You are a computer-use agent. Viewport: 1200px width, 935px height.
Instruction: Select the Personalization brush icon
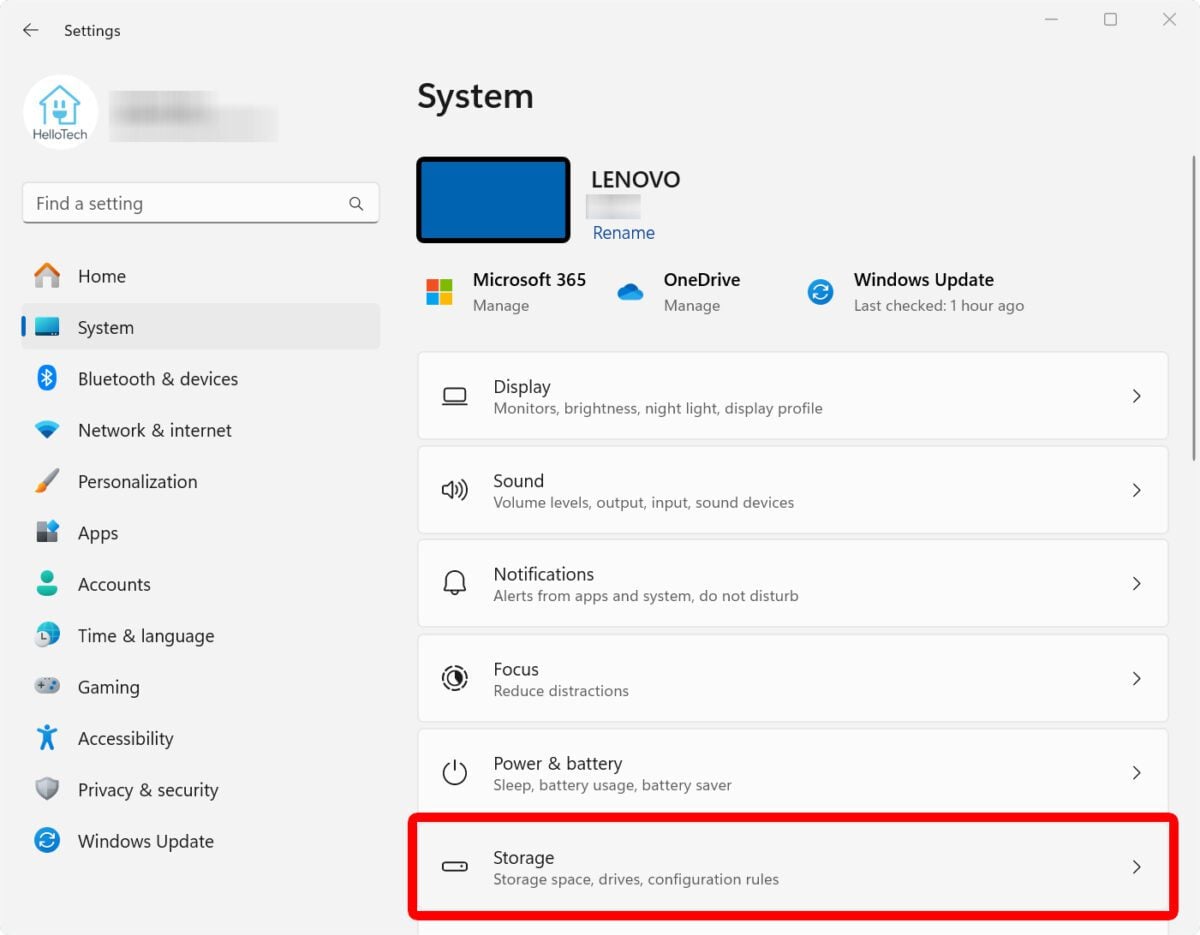click(48, 481)
